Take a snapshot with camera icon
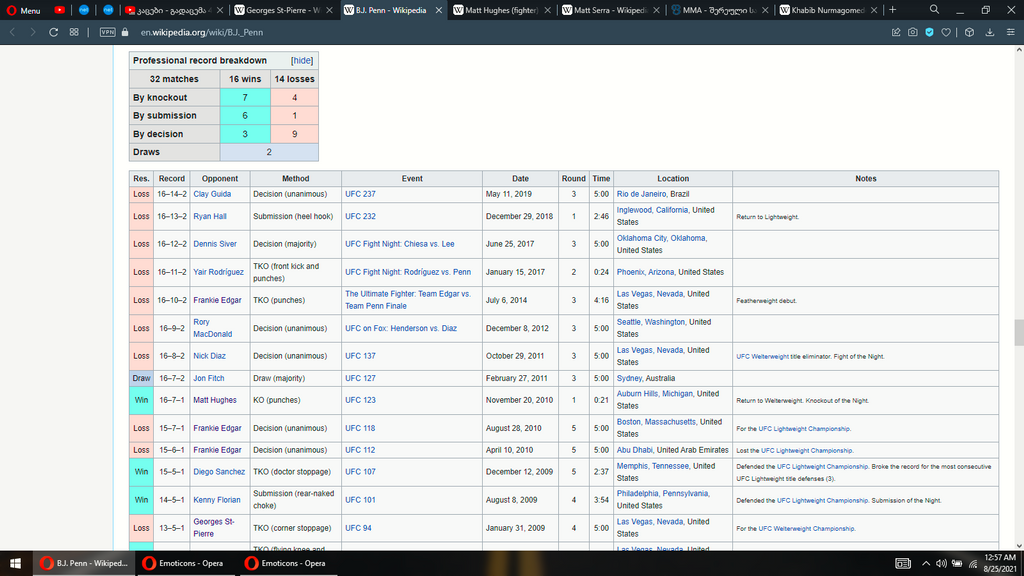Image resolution: width=1024 pixels, height=576 pixels. [x=912, y=32]
